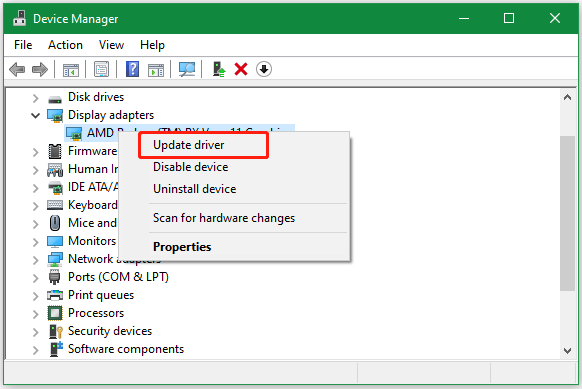The width and height of the screenshot is (582, 389).
Task: Select the Processors chip icon
Action: pos(55,313)
